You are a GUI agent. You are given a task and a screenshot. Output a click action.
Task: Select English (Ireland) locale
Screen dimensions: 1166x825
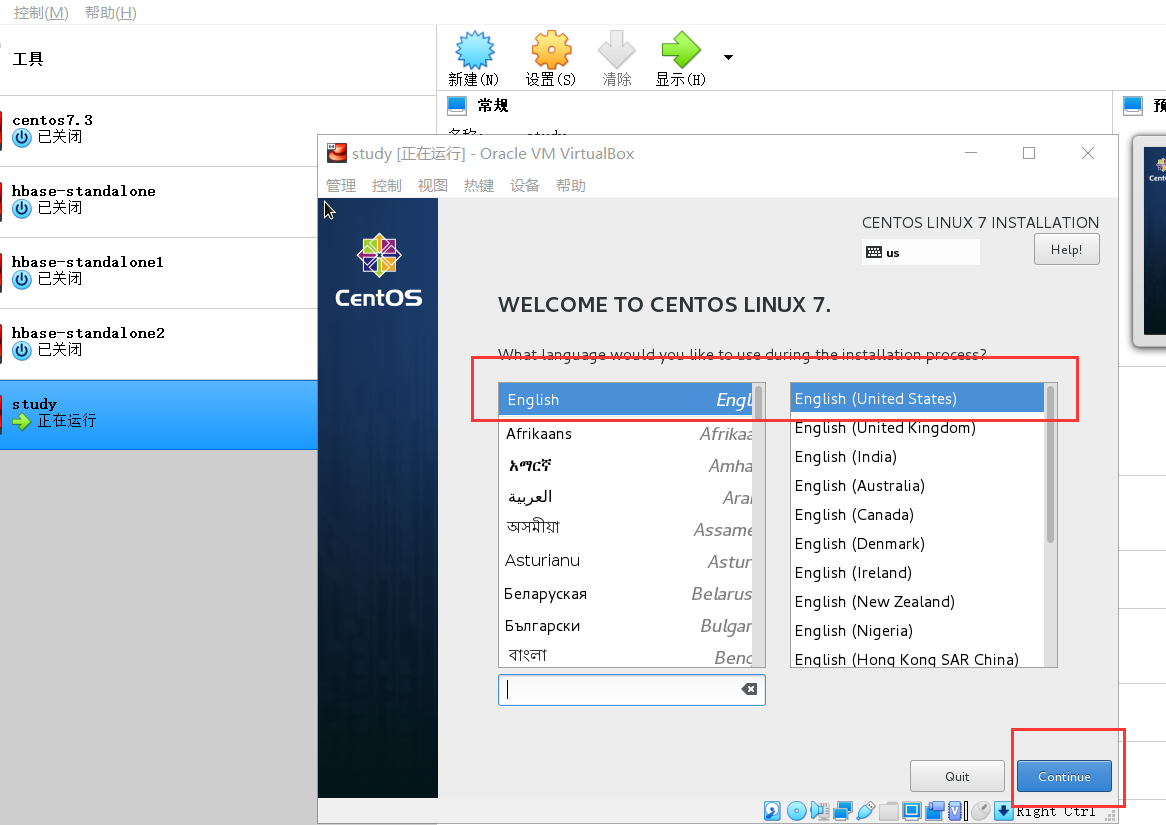click(918, 573)
